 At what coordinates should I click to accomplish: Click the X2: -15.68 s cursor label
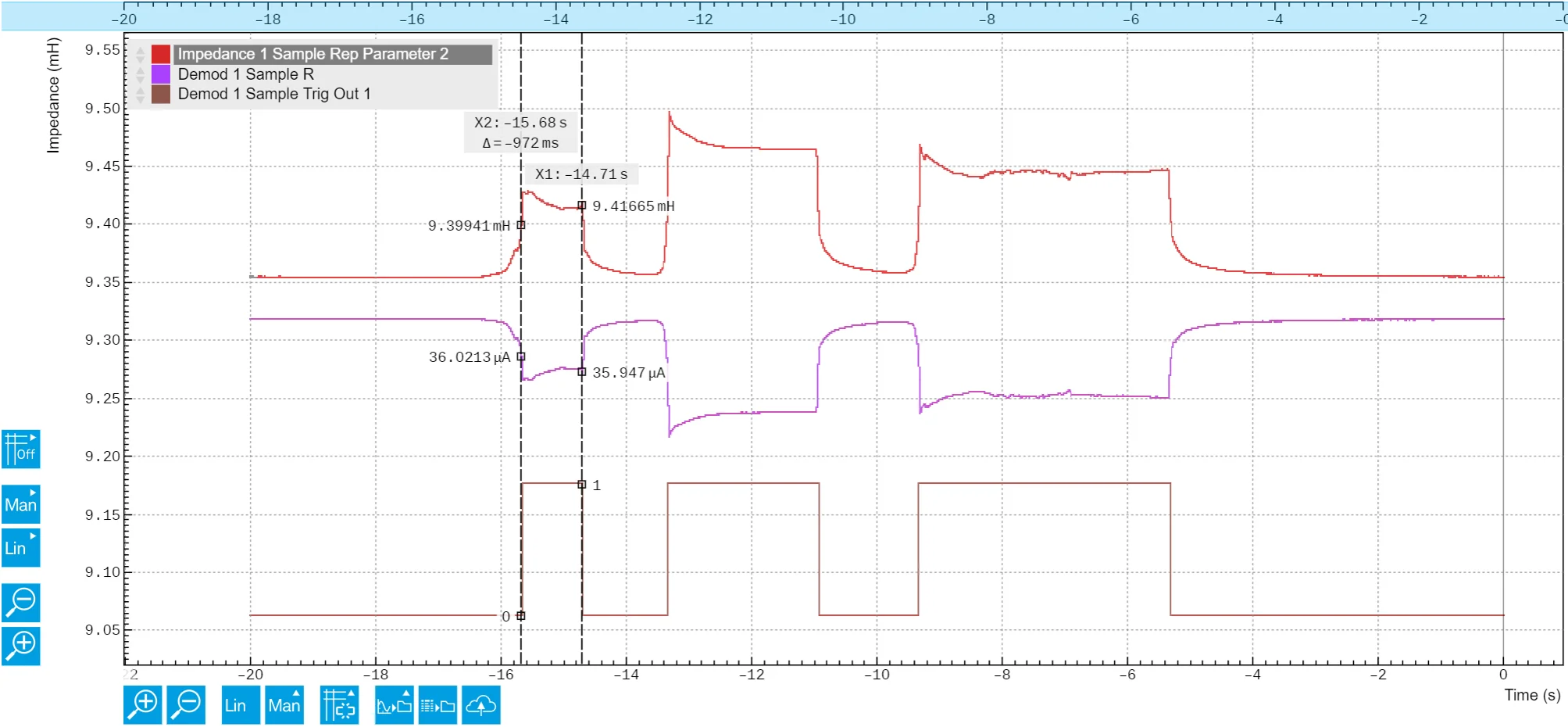coord(521,123)
